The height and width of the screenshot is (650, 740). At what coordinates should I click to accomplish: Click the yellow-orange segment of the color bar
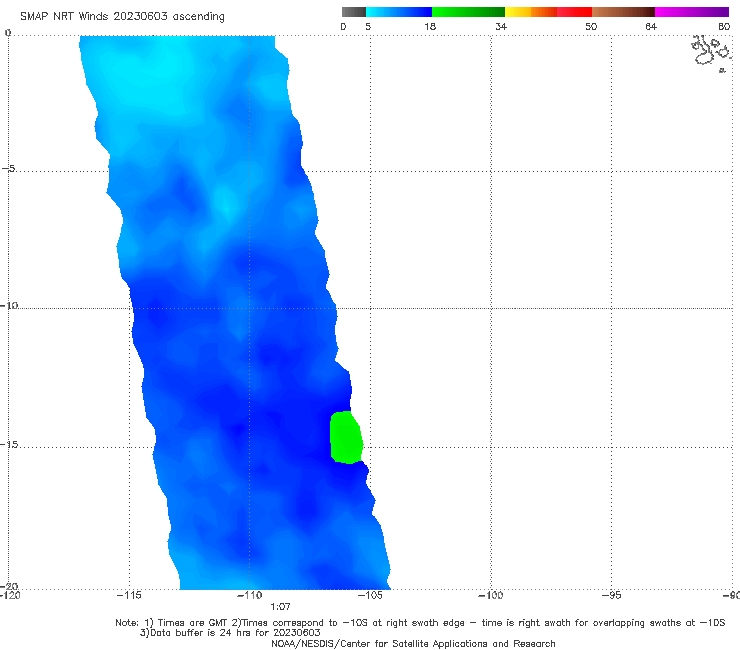(x=530, y=12)
